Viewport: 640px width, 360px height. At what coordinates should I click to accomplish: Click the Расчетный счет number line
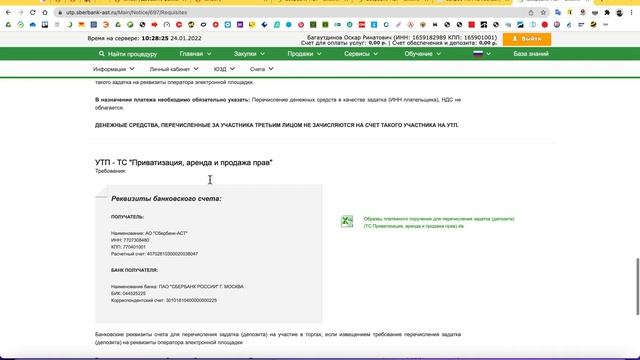(x=154, y=254)
